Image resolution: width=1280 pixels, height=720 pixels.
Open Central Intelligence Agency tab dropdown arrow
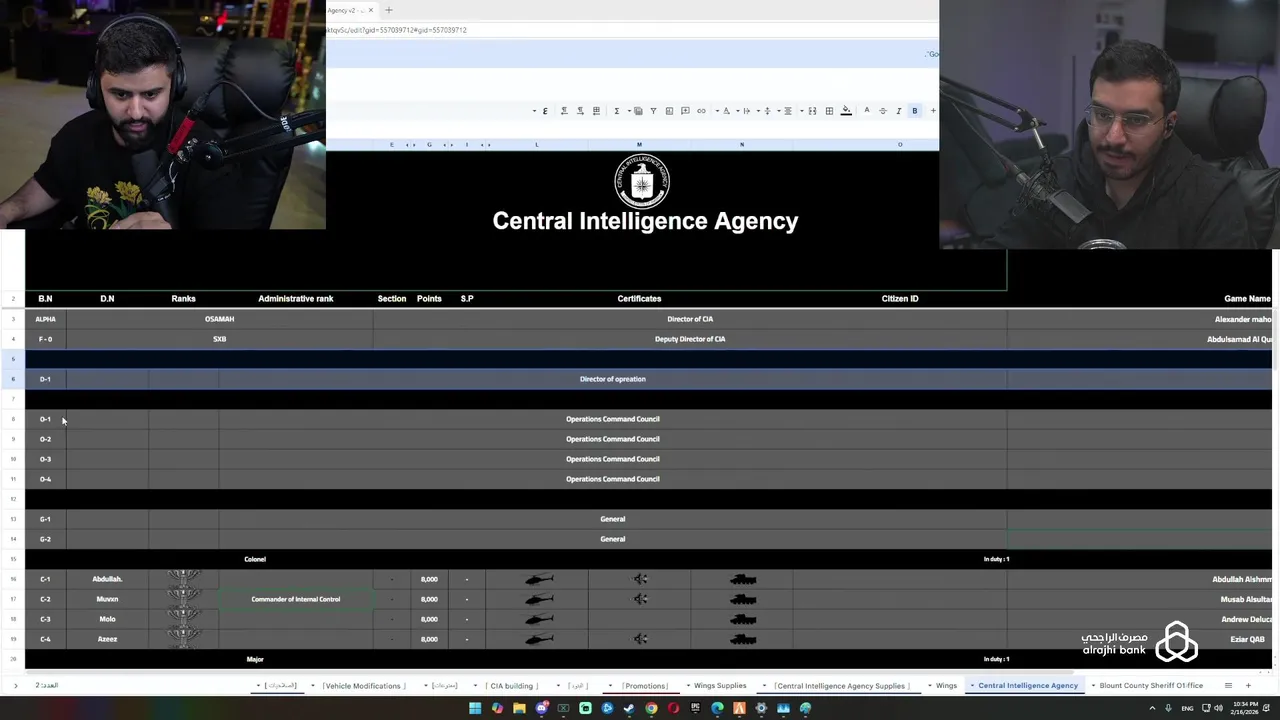click(x=971, y=686)
